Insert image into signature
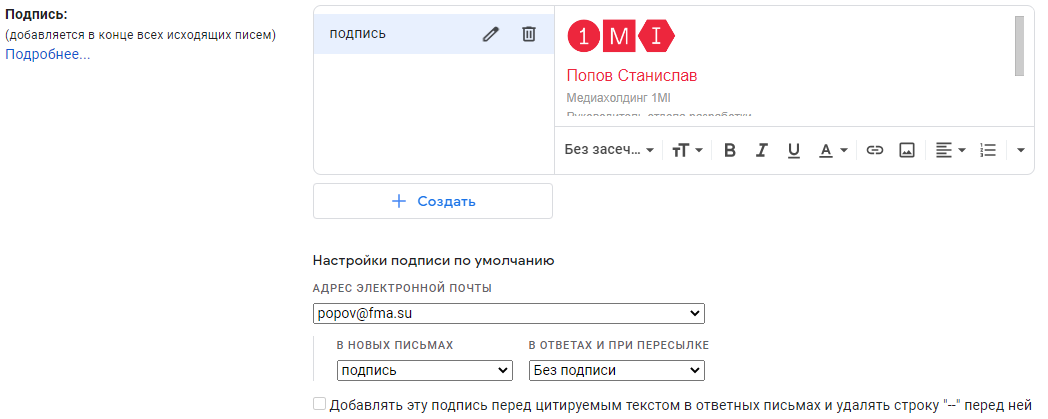Viewport: 1048px width, 419px height. 907,150
